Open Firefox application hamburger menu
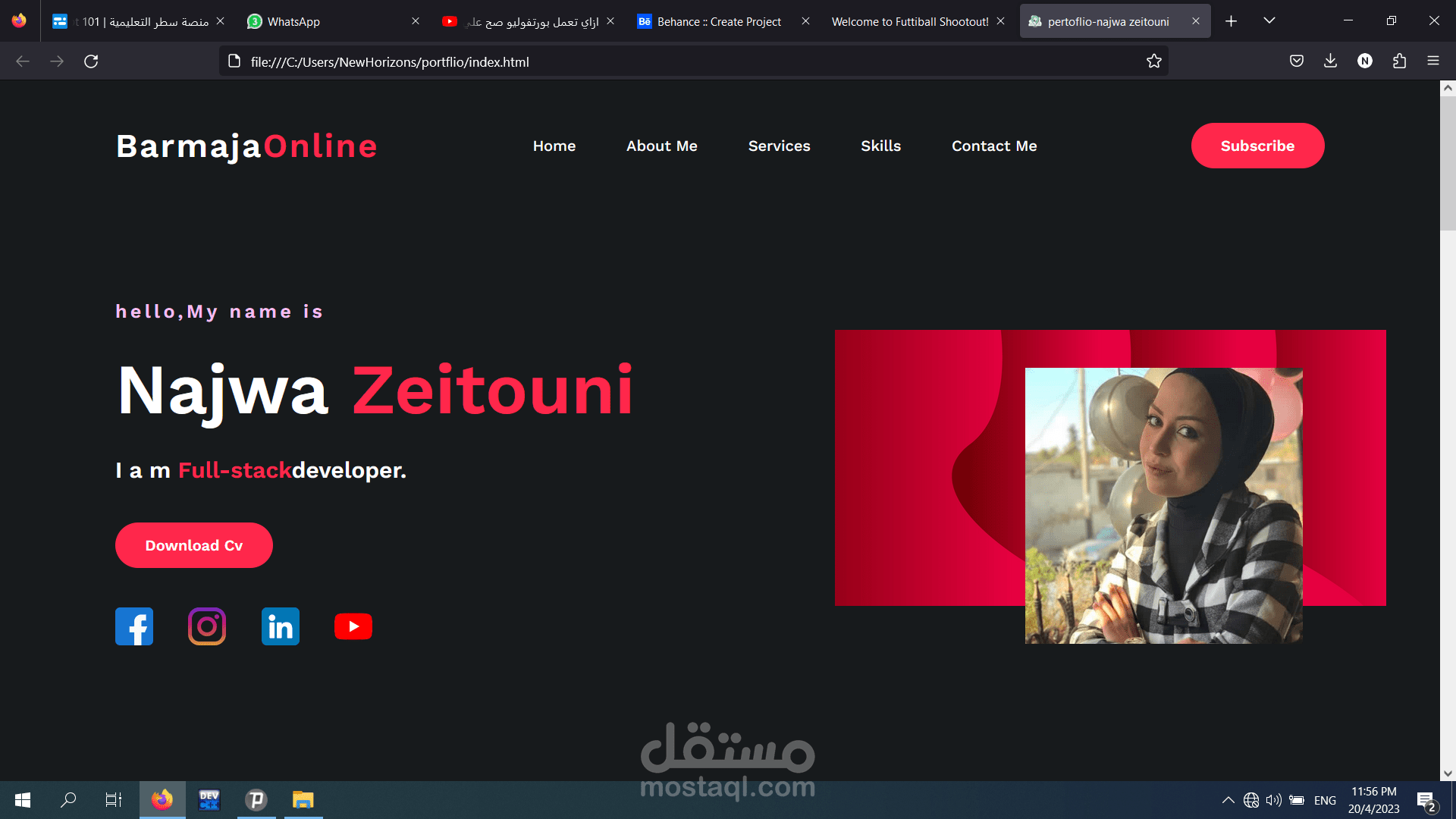The image size is (1456, 819). [1432, 61]
